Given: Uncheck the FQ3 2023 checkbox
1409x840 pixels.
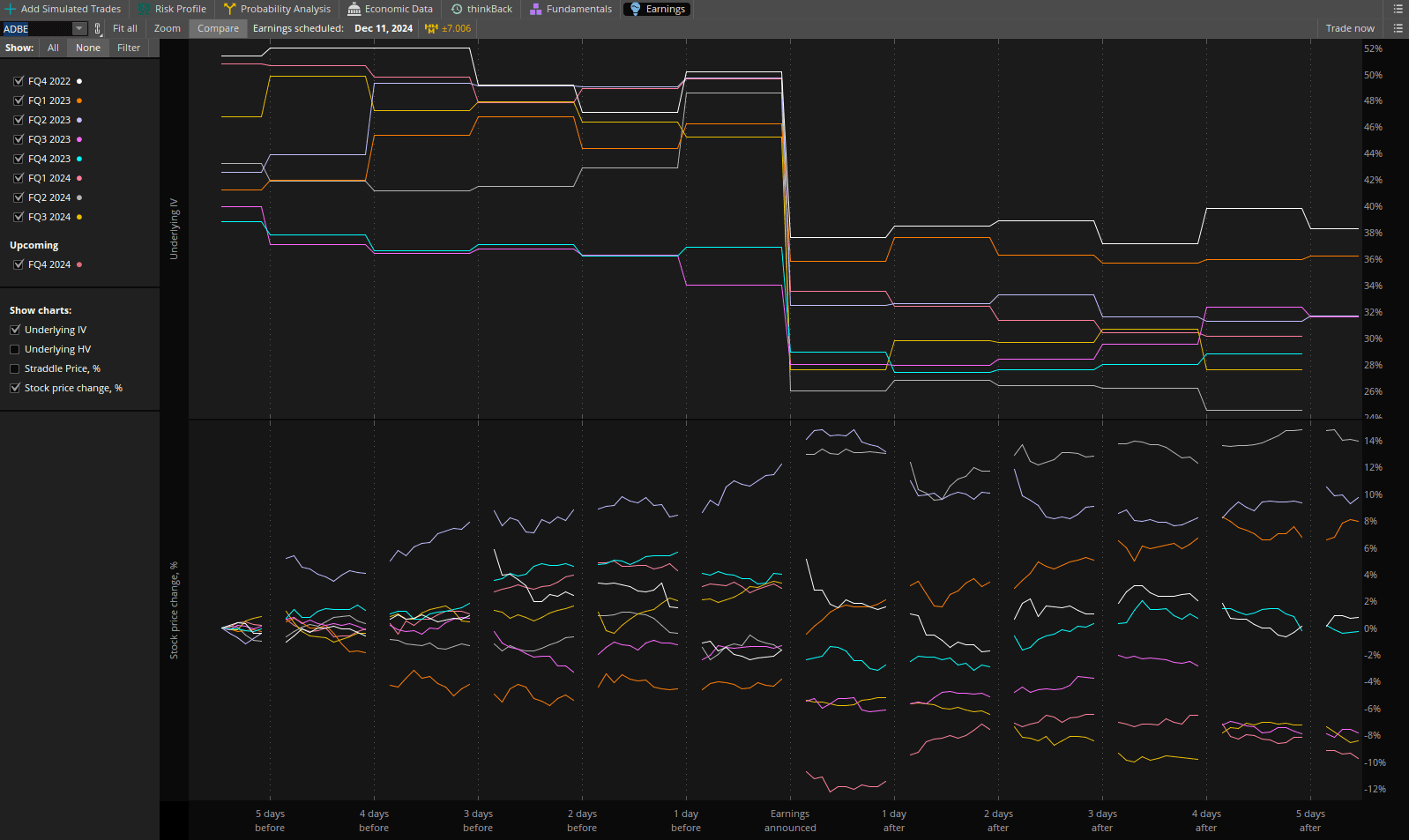Looking at the screenshot, I should (19, 139).
